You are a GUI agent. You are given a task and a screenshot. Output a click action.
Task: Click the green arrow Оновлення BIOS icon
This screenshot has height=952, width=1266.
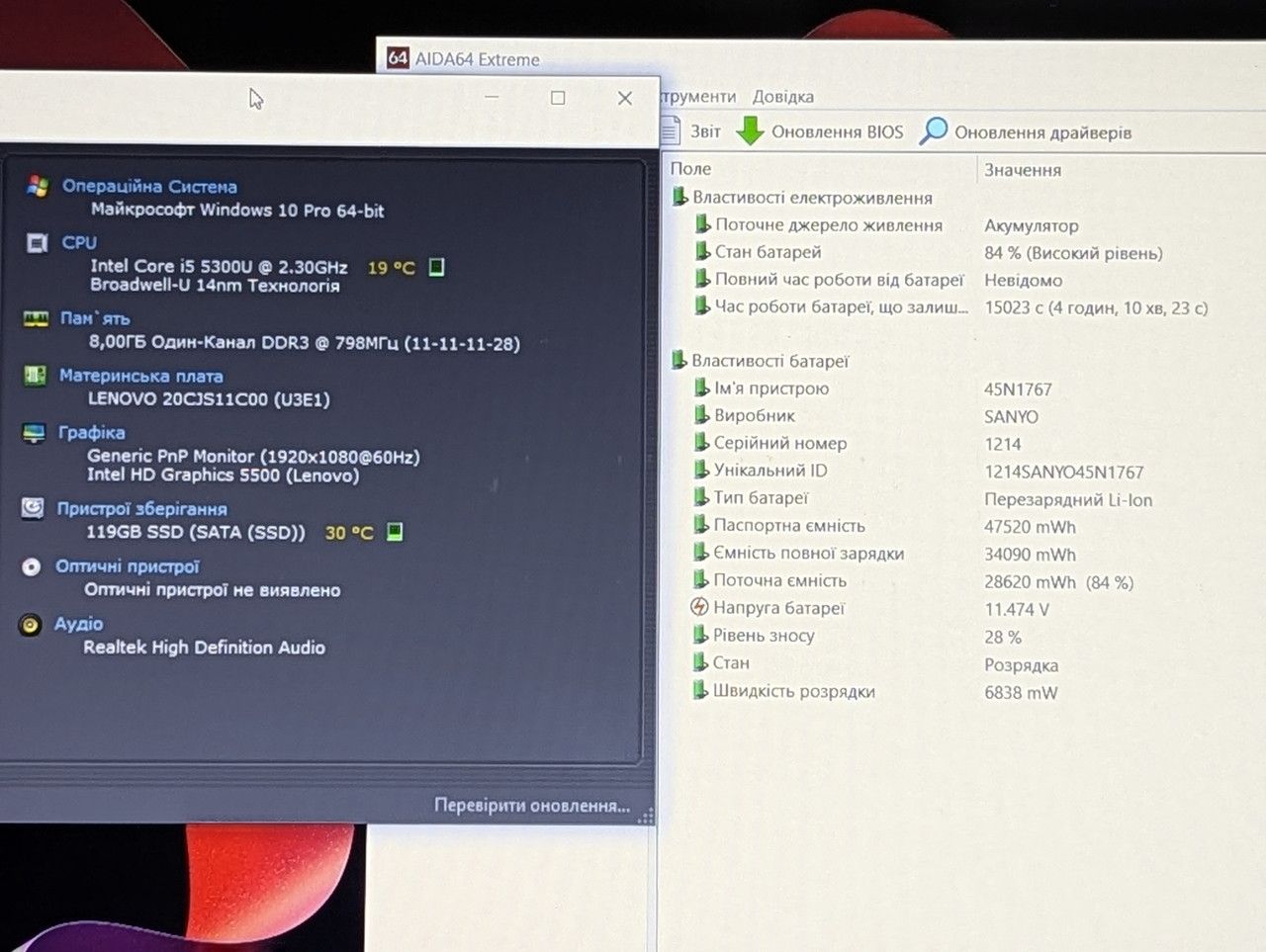pyautogui.click(x=751, y=130)
